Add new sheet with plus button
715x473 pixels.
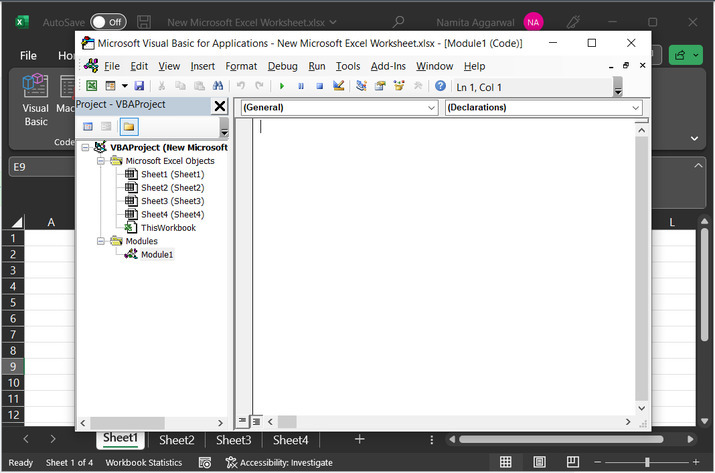tap(359, 439)
